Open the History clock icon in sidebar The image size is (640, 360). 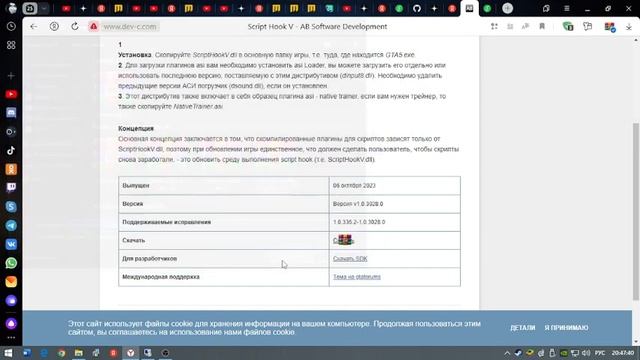click(11, 27)
